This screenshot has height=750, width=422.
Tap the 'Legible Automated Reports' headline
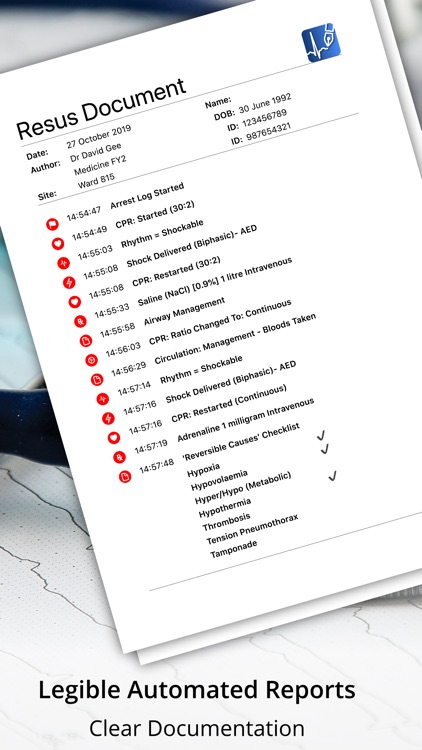tap(197, 691)
